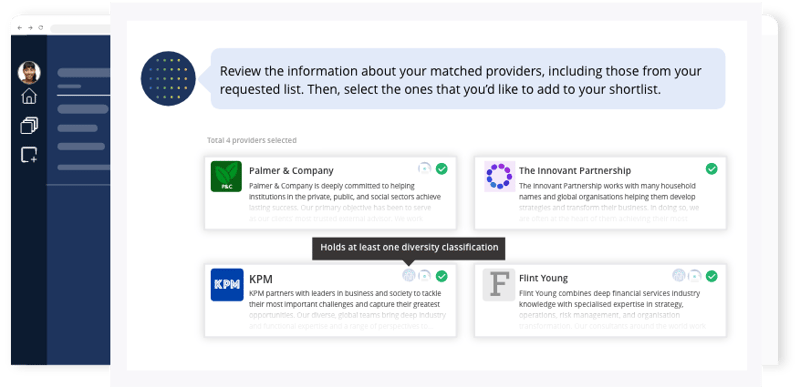This screenshot has height=387, width=800.
Task: Click the stacked documents sidebar icon
Action: click(29, 125)
